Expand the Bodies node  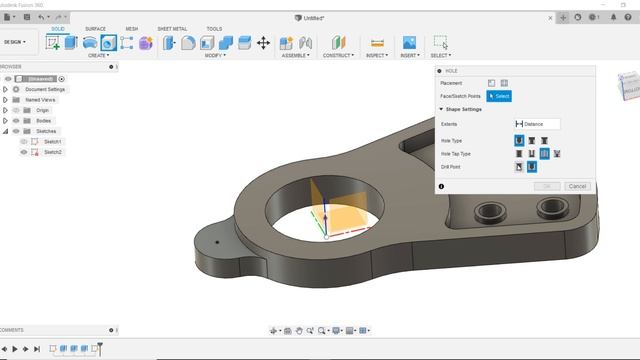pos(5,121)
